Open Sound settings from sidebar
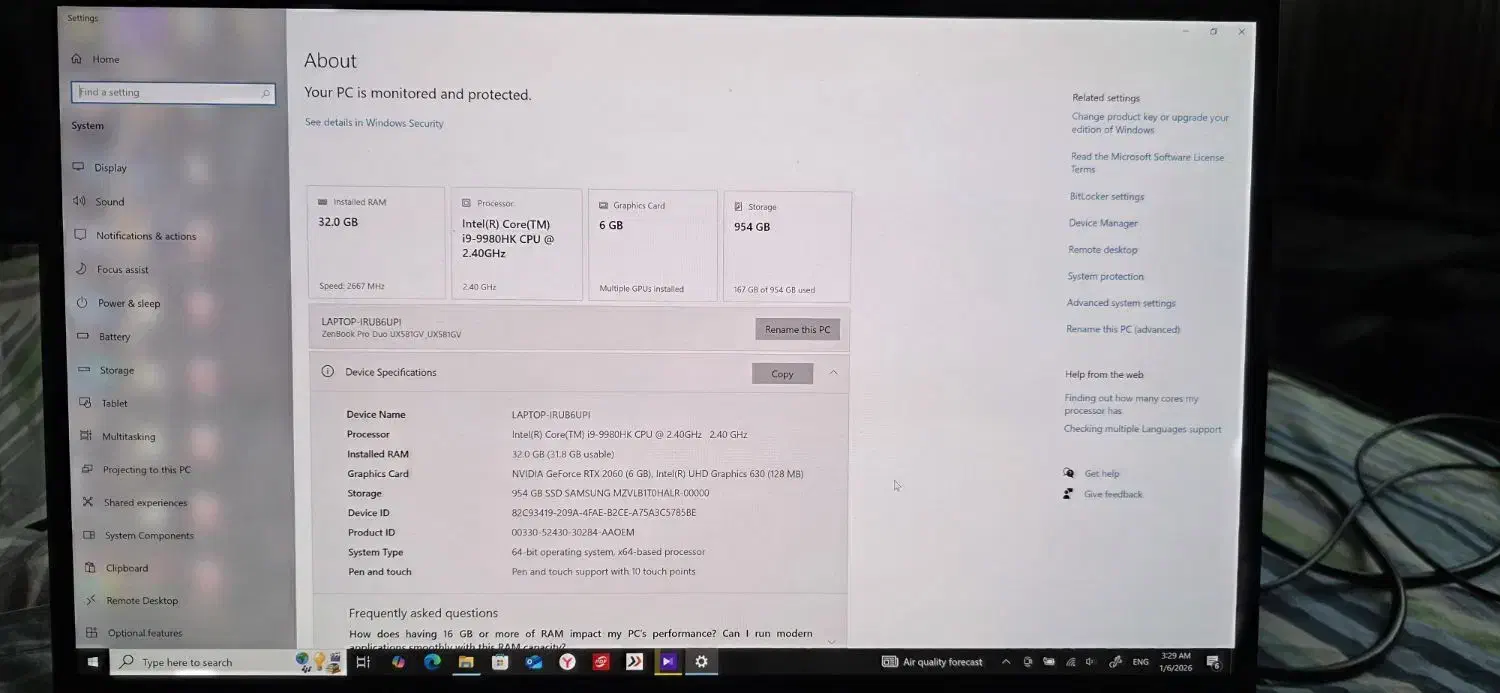1500x693 pixels. (109, 202)
